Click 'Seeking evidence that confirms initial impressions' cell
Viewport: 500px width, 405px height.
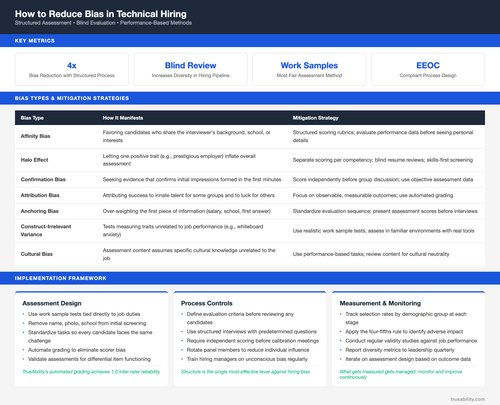point(192,179)
